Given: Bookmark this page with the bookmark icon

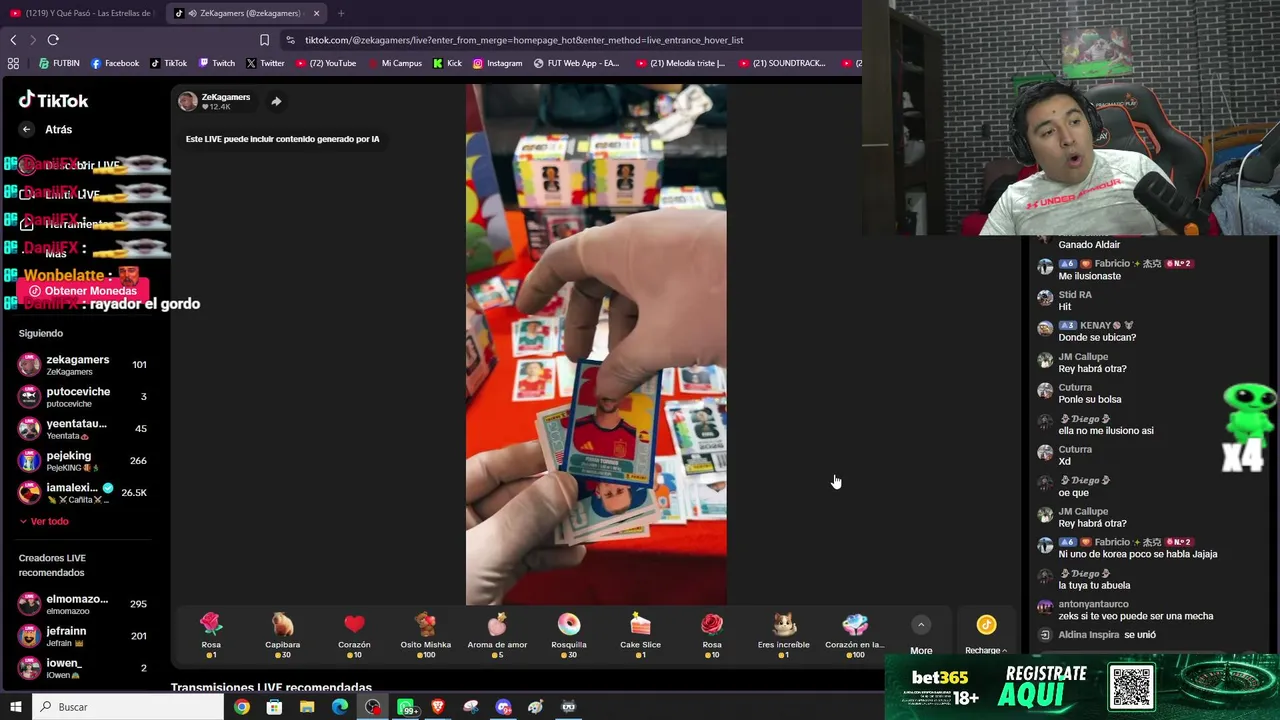Looking at the screenshot, I should tap(264, 40).
